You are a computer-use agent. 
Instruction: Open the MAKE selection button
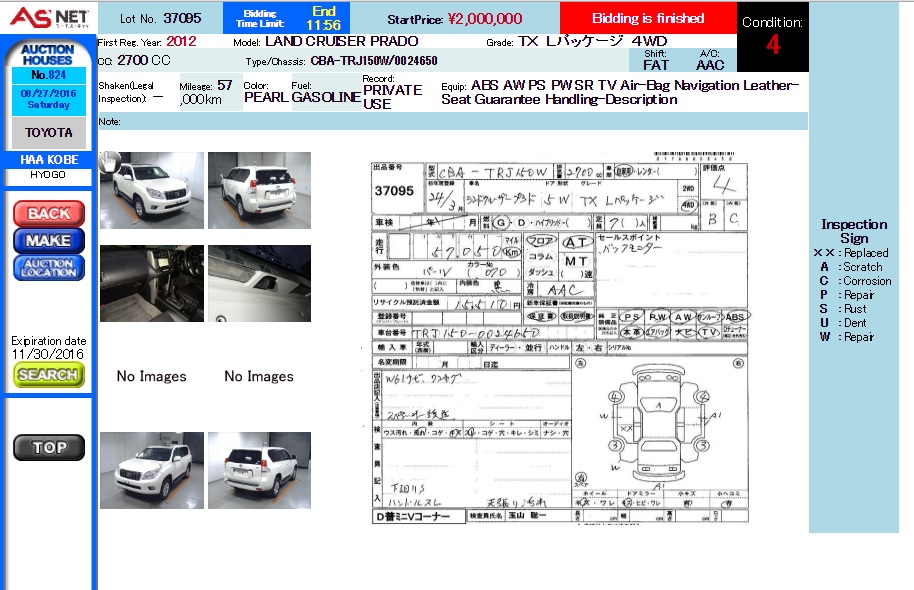point(48,240)
